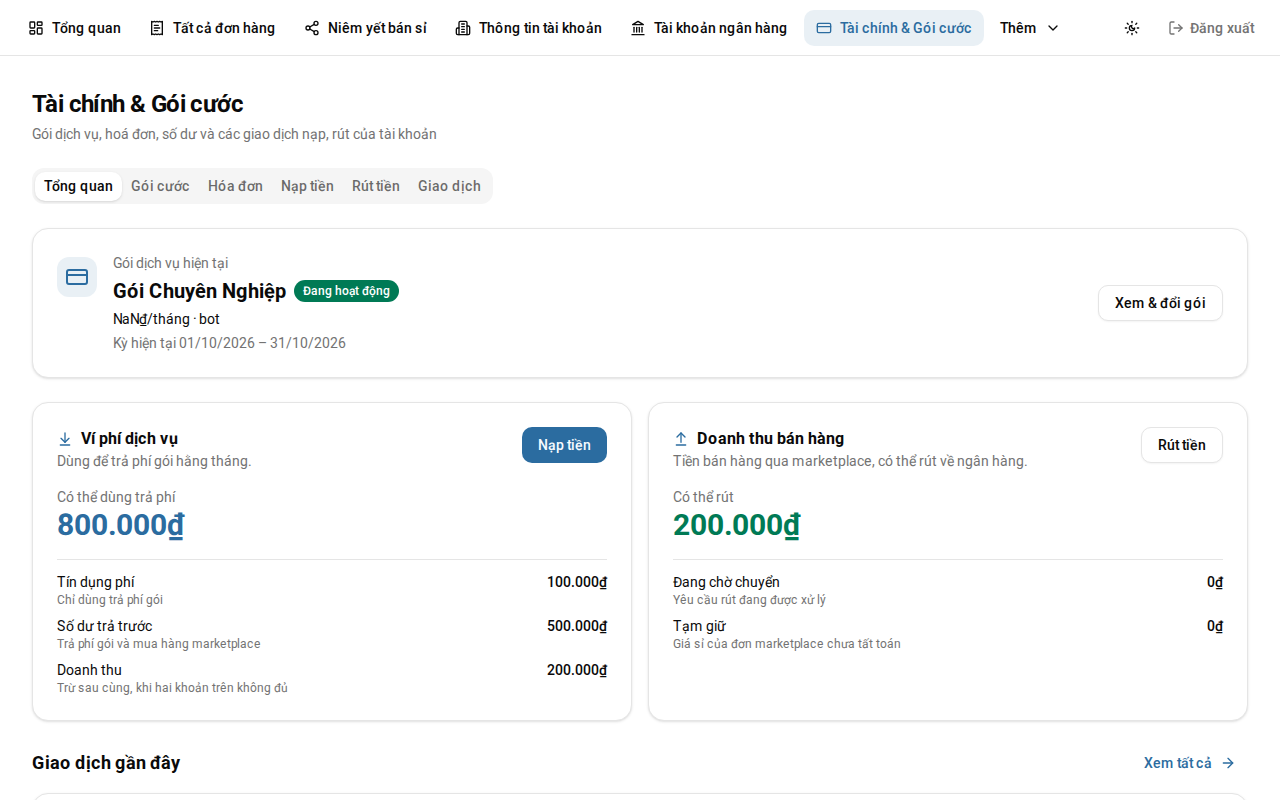Image resolution: width=1280 pixels, height=800 pixels.
Task: Click the Xem & đổi gói button
Action: 1160,303
